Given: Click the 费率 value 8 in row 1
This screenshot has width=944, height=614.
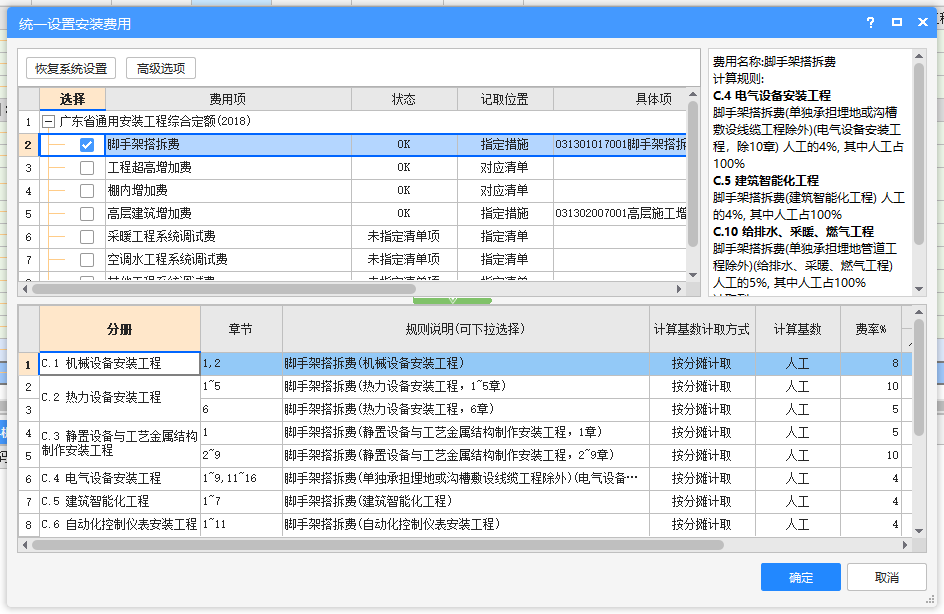Looking at the screenshot, I should click(x=871, y=364).
